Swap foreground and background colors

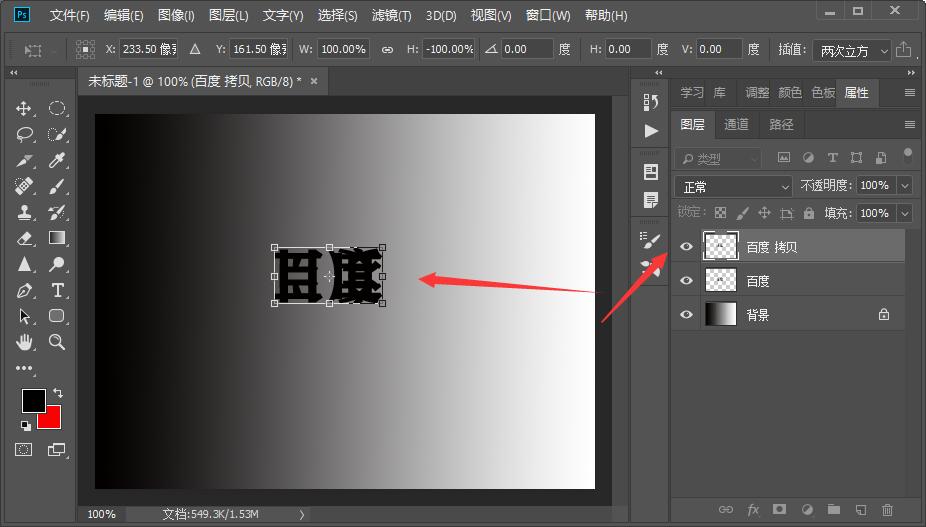point(58,392)
